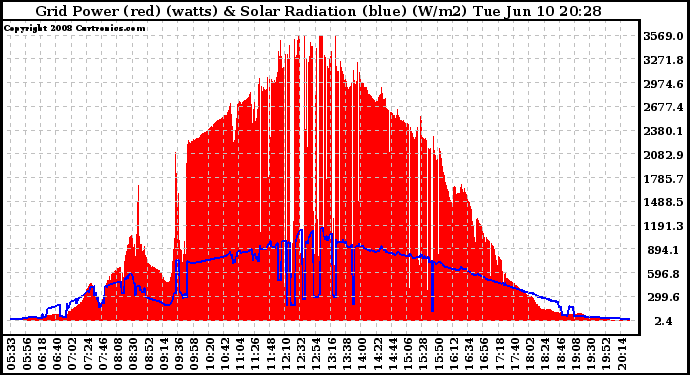Click the 15:28 time label
This screenshot has height=375, width=690.
pyautogui.click(x=423, y=354)
